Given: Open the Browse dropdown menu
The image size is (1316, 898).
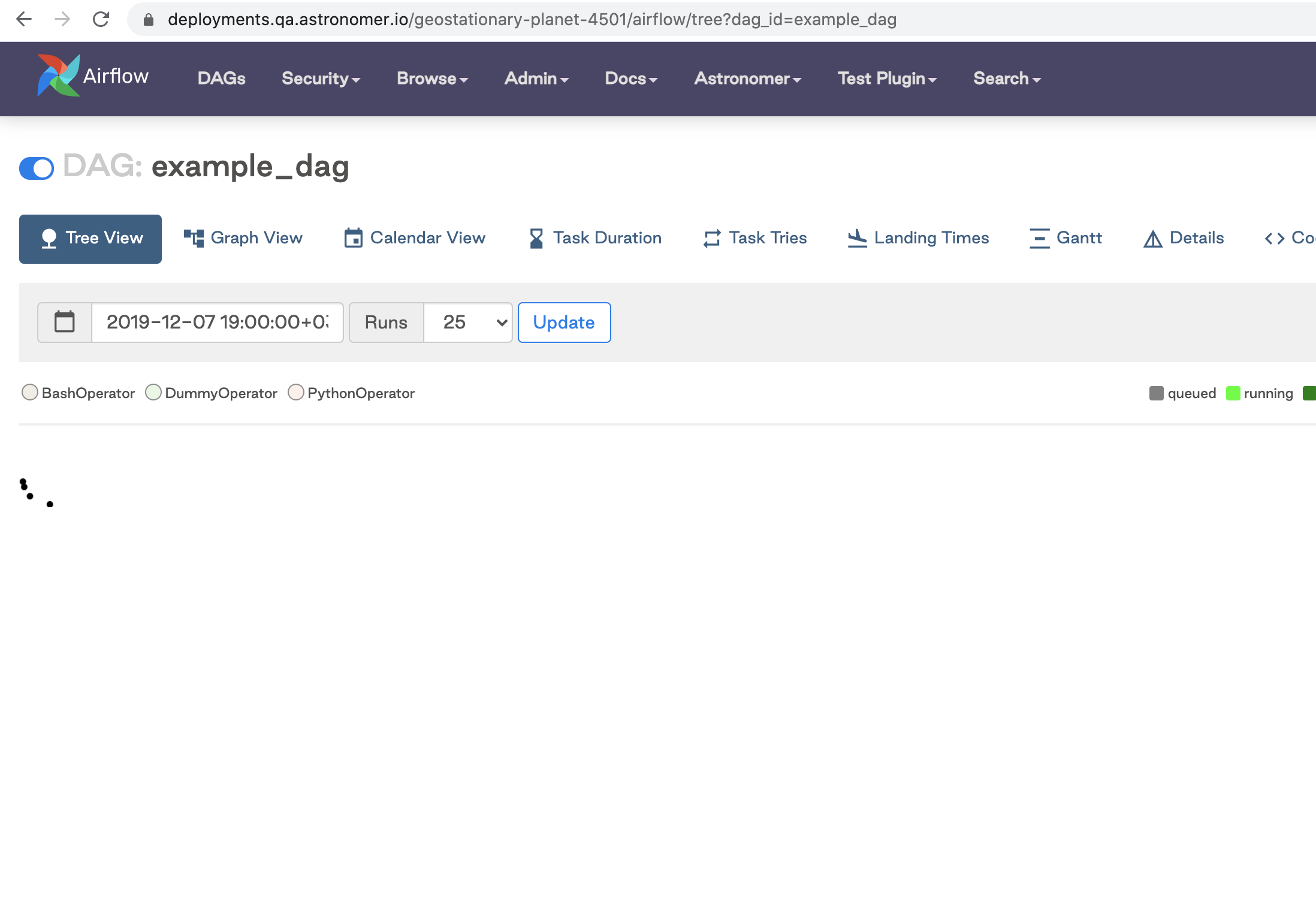Looking at the screenshot, I should [x=431, y=79].
